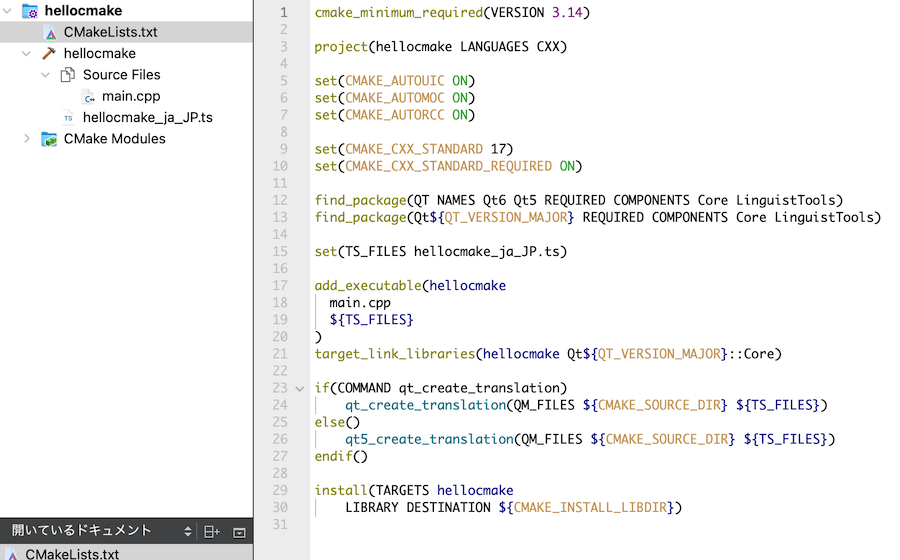Image resolution: width=900 pixels, height=560 pixels.
Task: Select CMakeLists.txt in the open documents list
Action: 72,554
